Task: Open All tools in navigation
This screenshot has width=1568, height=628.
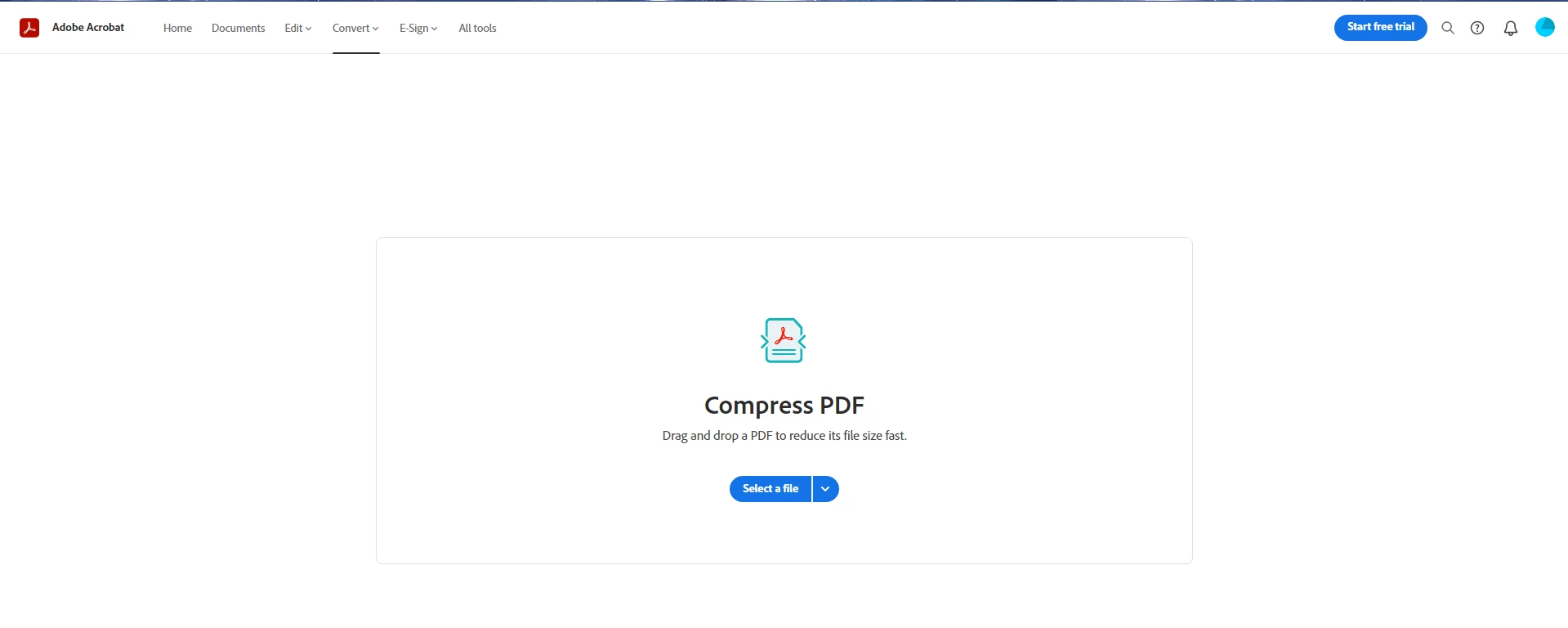Action: coord(477,28)
